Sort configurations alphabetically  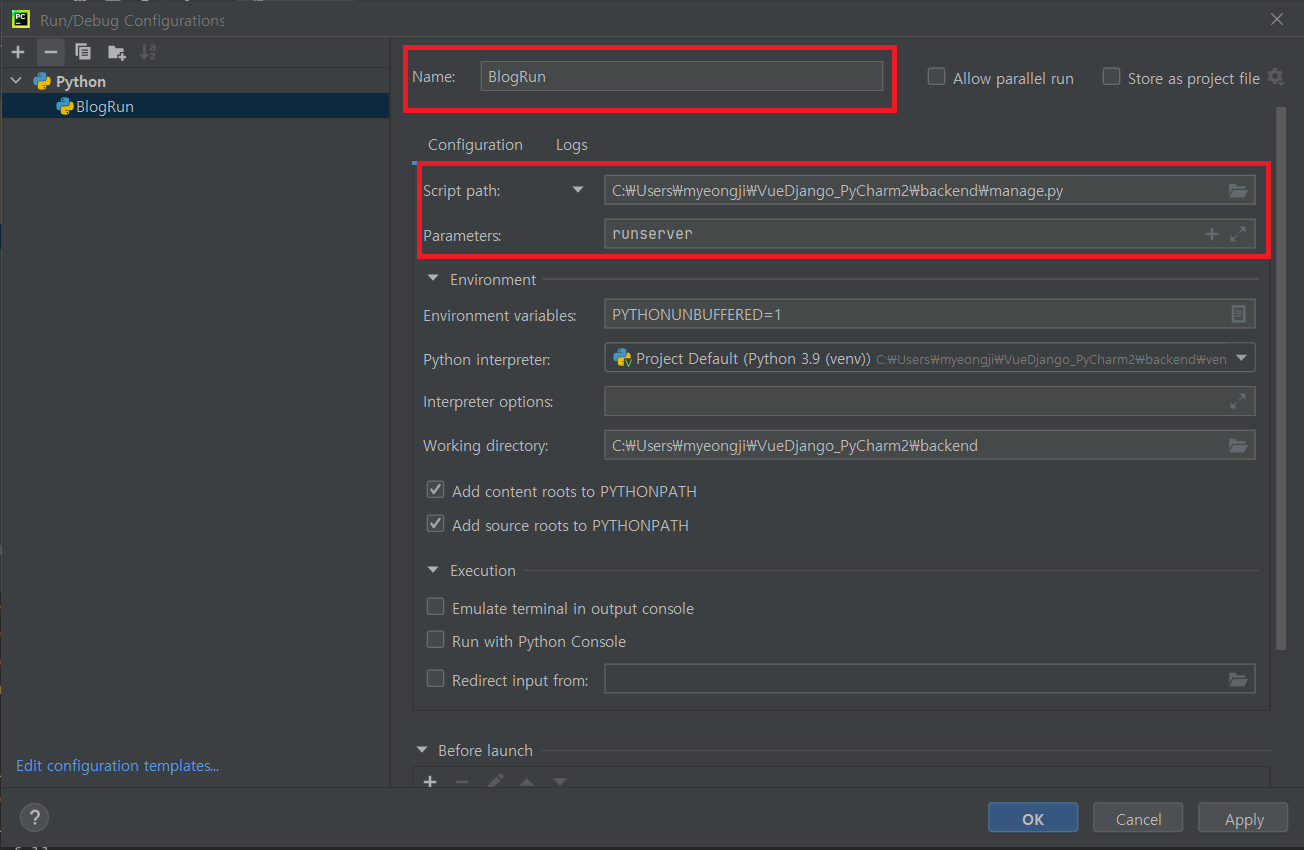(x=148, y=52)
